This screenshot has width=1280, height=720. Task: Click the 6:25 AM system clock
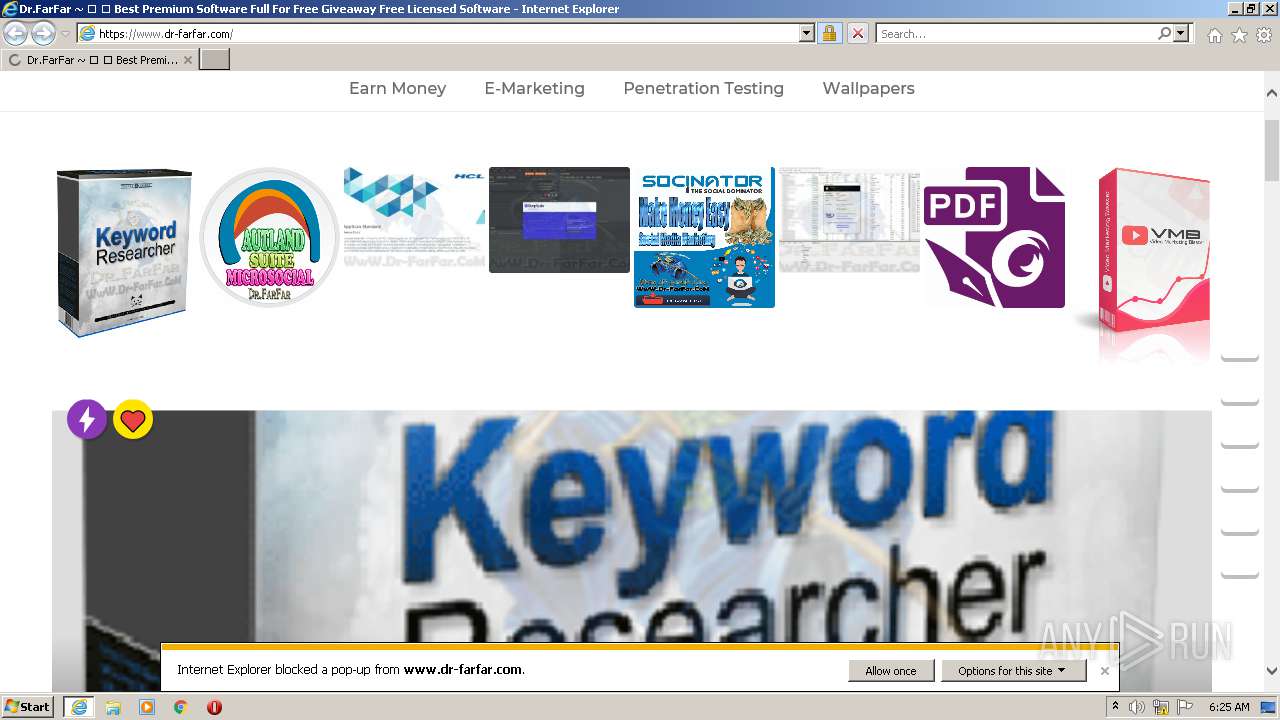tap(1229, 707)
